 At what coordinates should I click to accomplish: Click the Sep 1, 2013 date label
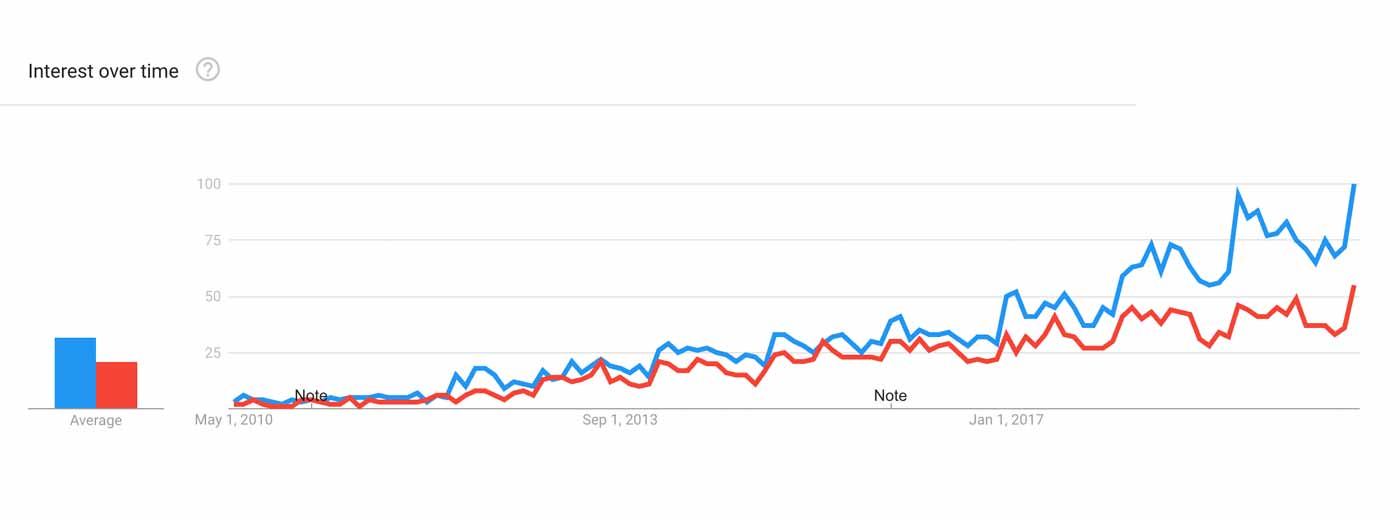[620, 420]
